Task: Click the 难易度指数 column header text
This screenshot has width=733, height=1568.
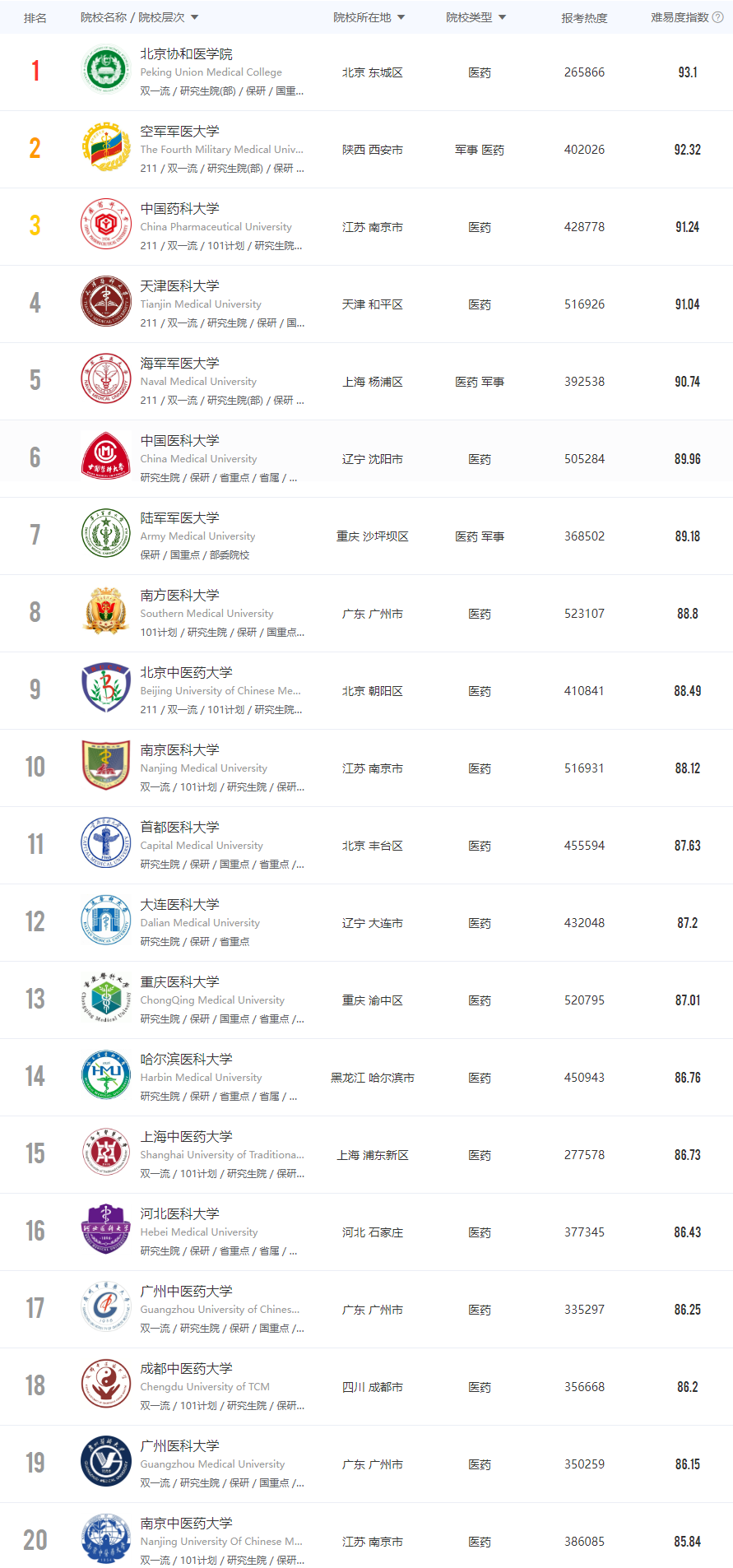Action: (680, 17)
